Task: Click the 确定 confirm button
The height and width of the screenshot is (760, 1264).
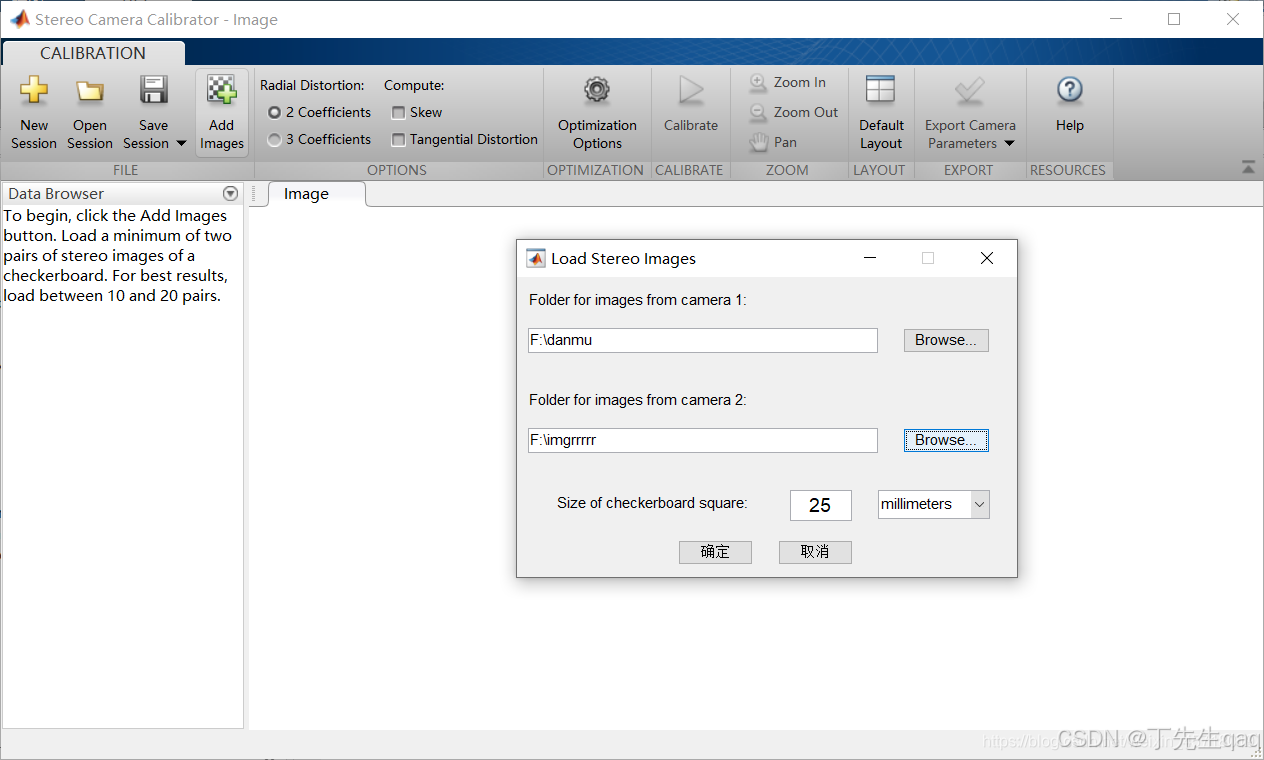Action: tap(715, 552)
